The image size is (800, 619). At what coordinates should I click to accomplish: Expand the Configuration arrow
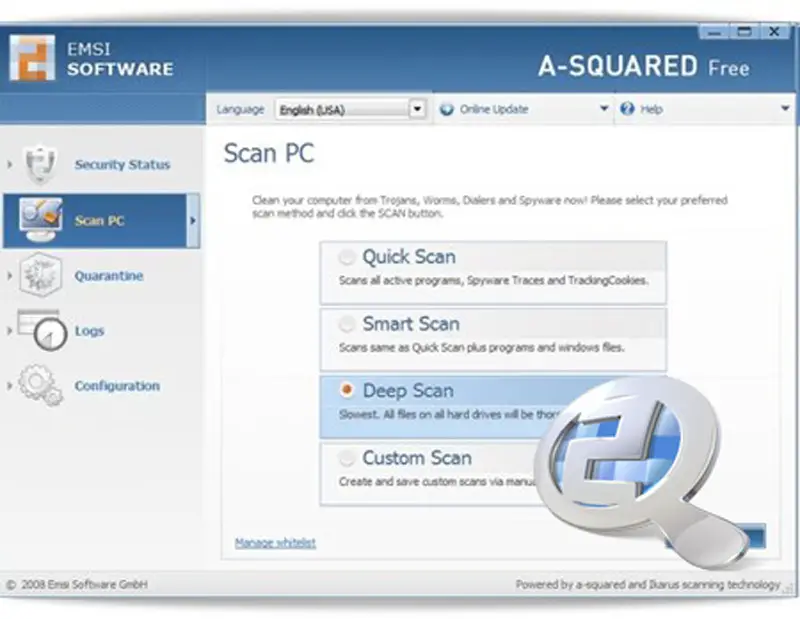tap(10, 386)
